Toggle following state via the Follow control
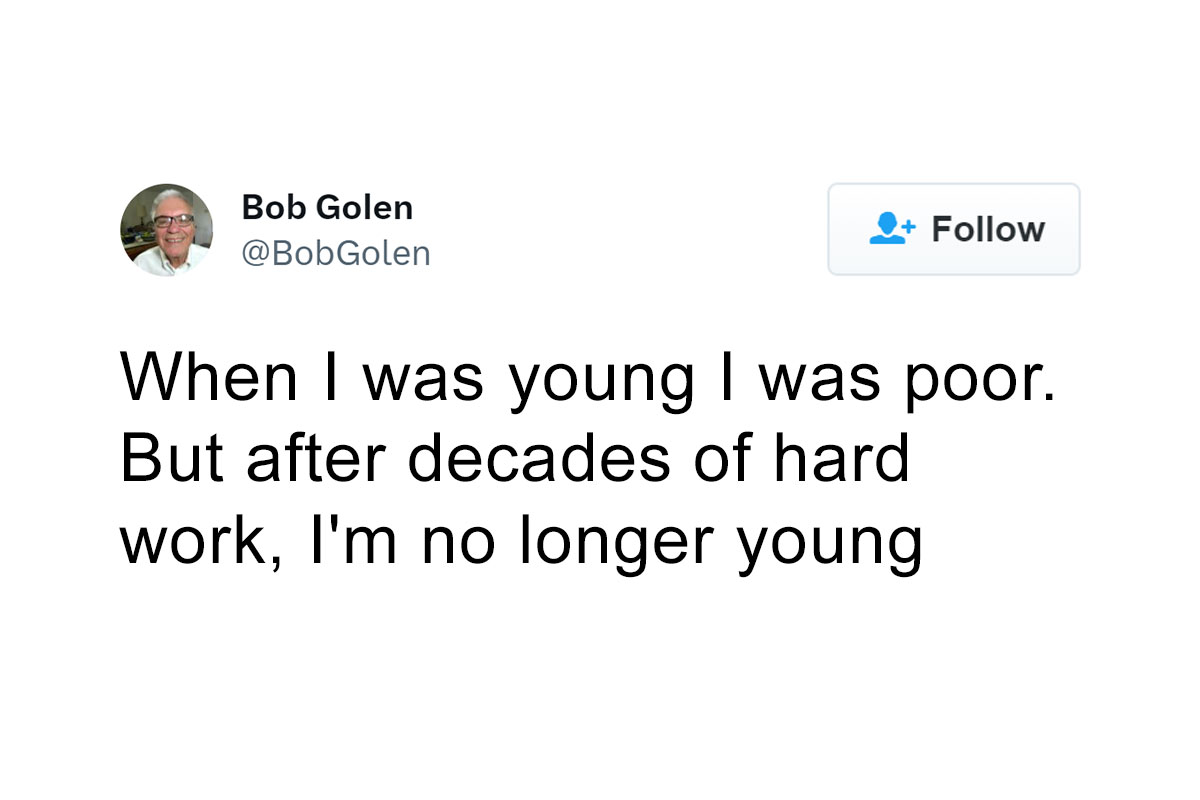This screenshot has height=800, width=1200. pyautogui.click(x=953, y=229)
